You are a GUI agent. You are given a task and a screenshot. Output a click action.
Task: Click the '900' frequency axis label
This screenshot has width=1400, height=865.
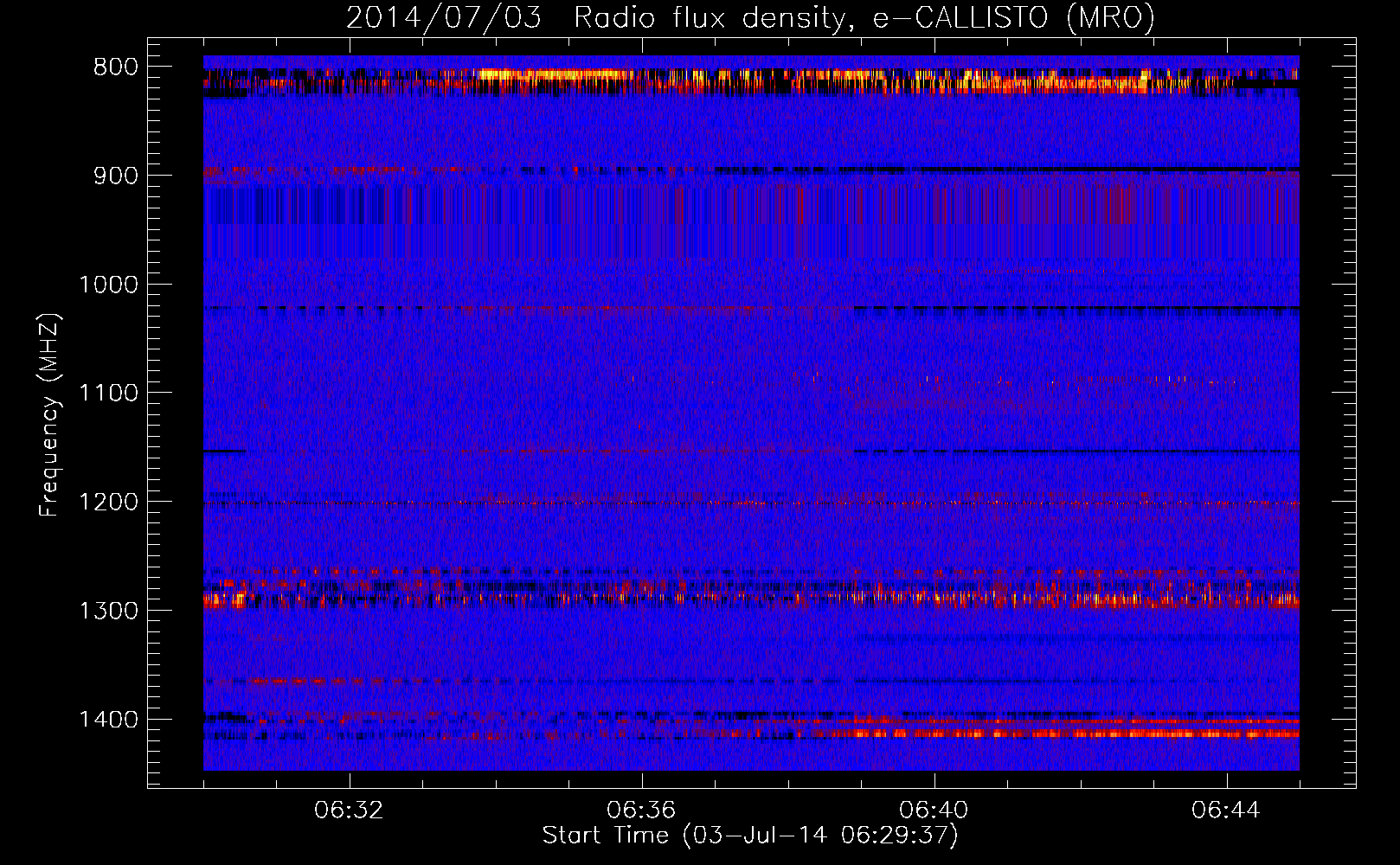pos(116,176)
